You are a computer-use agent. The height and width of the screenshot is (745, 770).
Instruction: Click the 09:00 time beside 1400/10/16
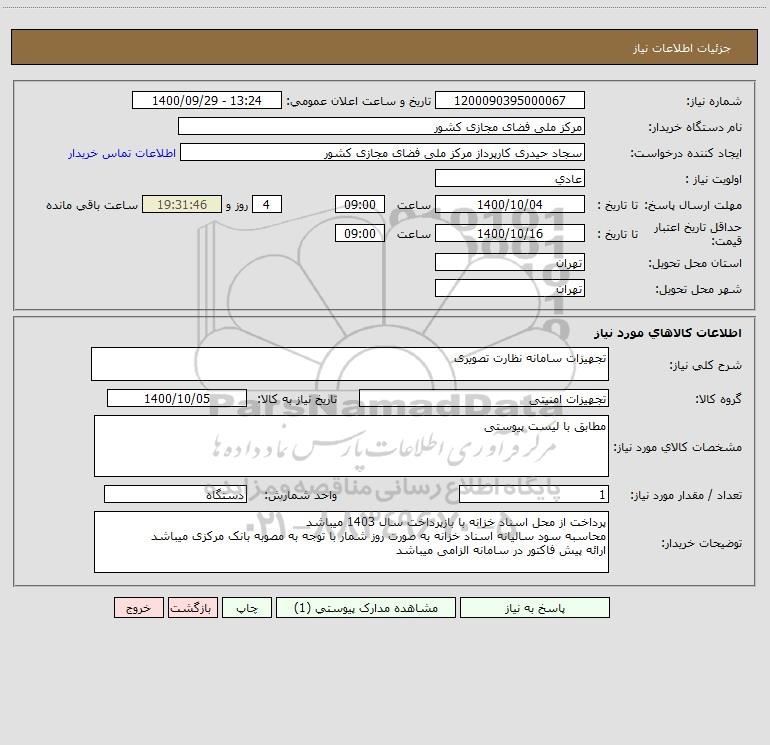(360, 233)
